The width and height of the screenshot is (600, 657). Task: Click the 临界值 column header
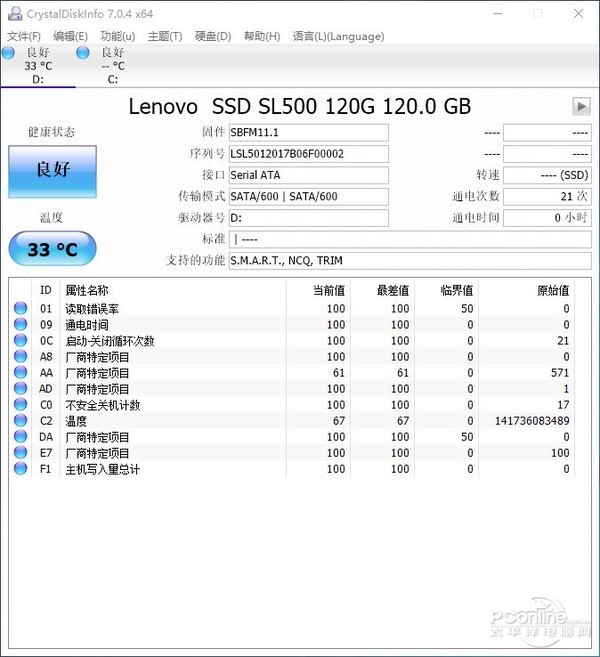457,290
